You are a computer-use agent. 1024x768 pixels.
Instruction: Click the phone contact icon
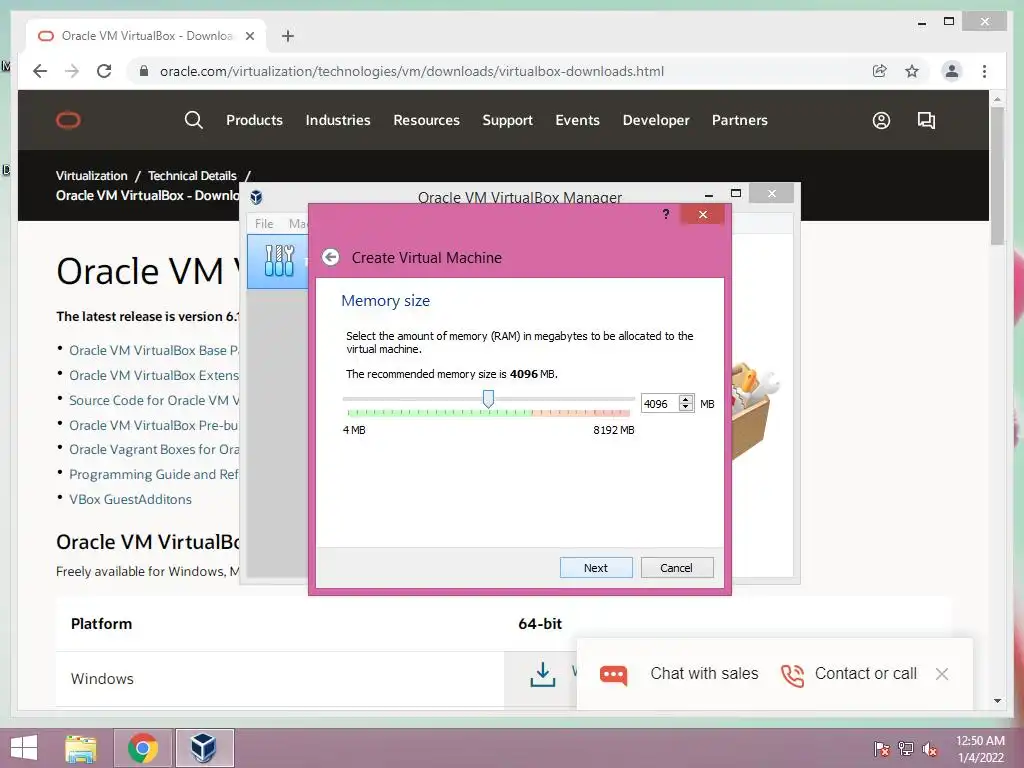pyautogui.click(x=792, y=675)
